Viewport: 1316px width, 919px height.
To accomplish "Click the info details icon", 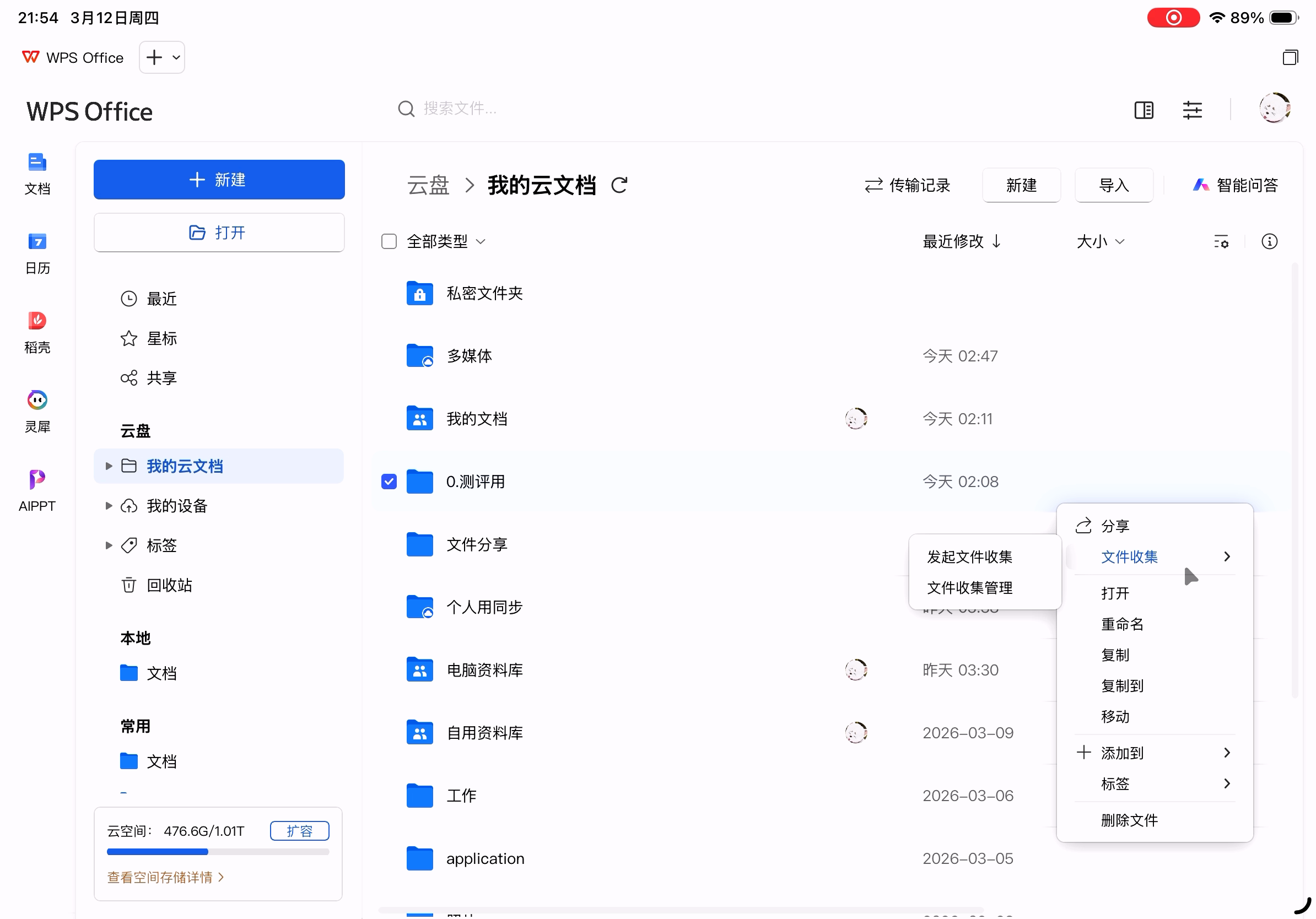I will tap(1269, 242).
